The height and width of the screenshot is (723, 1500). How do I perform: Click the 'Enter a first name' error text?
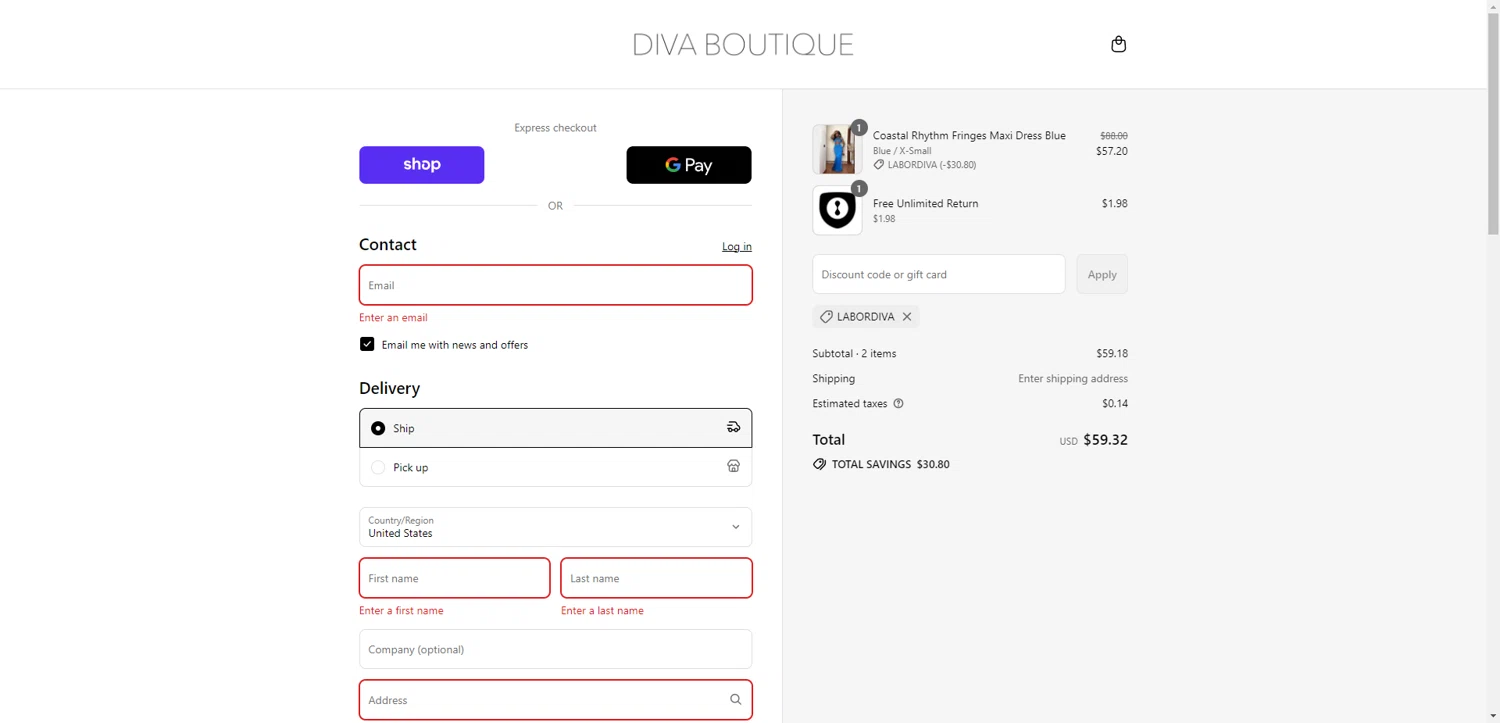[401, 610]
